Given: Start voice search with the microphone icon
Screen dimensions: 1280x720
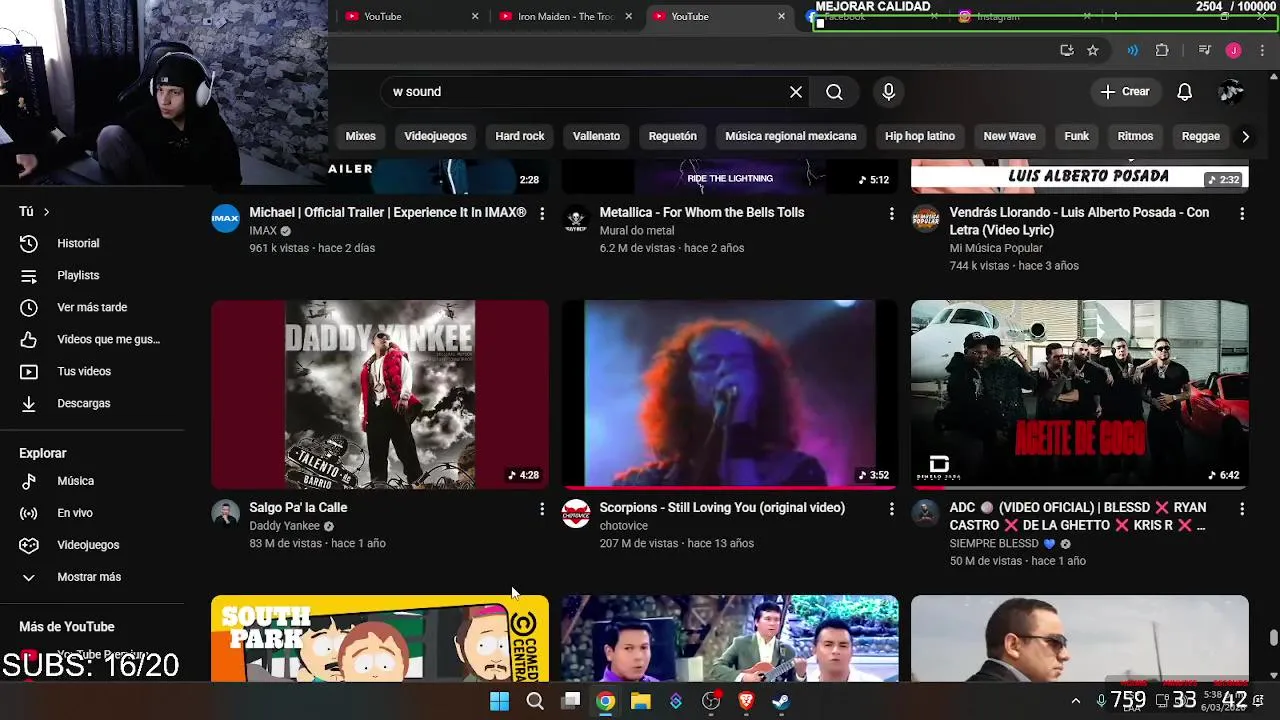Looking at the screenshot, I should tap(888, 92).
